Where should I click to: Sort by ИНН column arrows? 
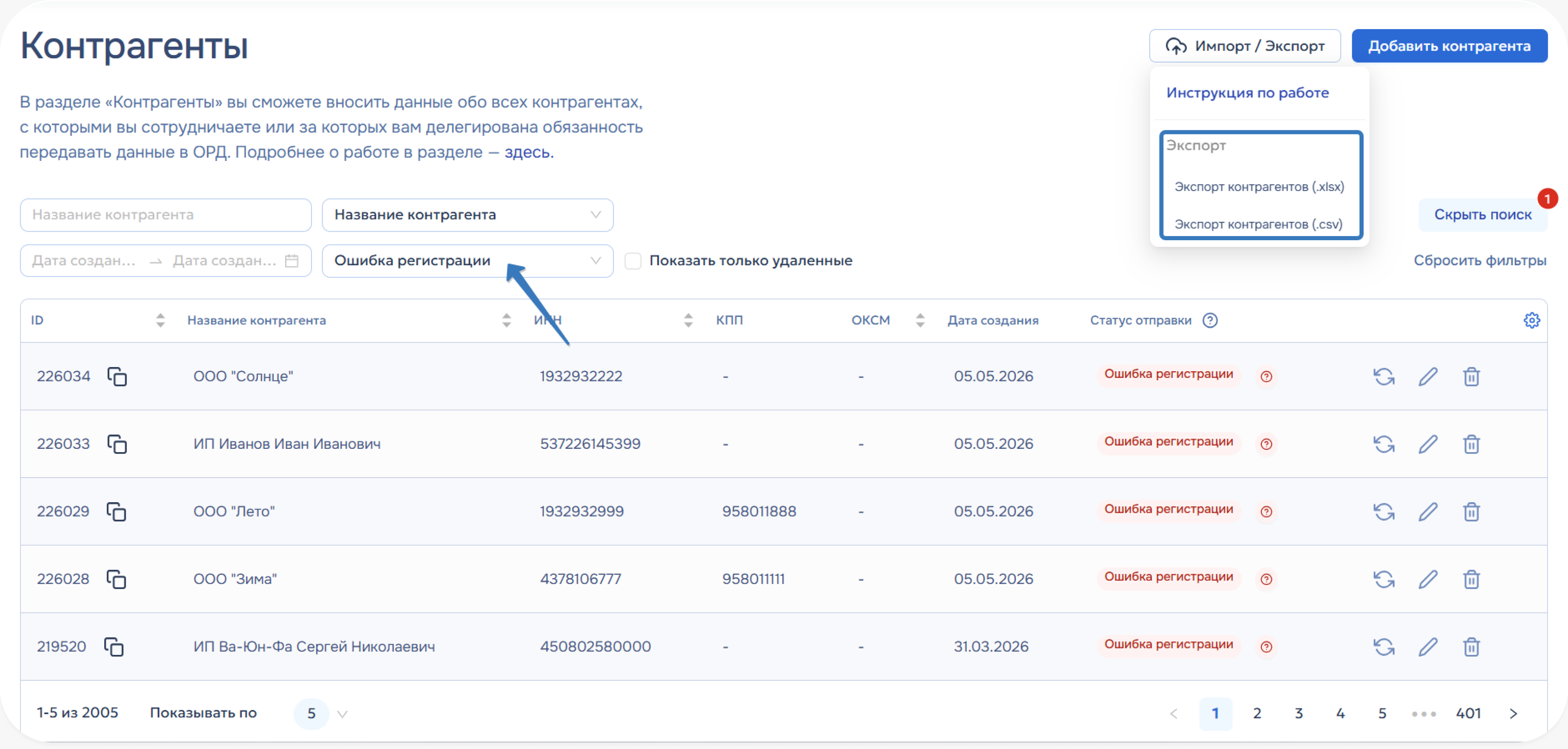[x=688, y=320]
